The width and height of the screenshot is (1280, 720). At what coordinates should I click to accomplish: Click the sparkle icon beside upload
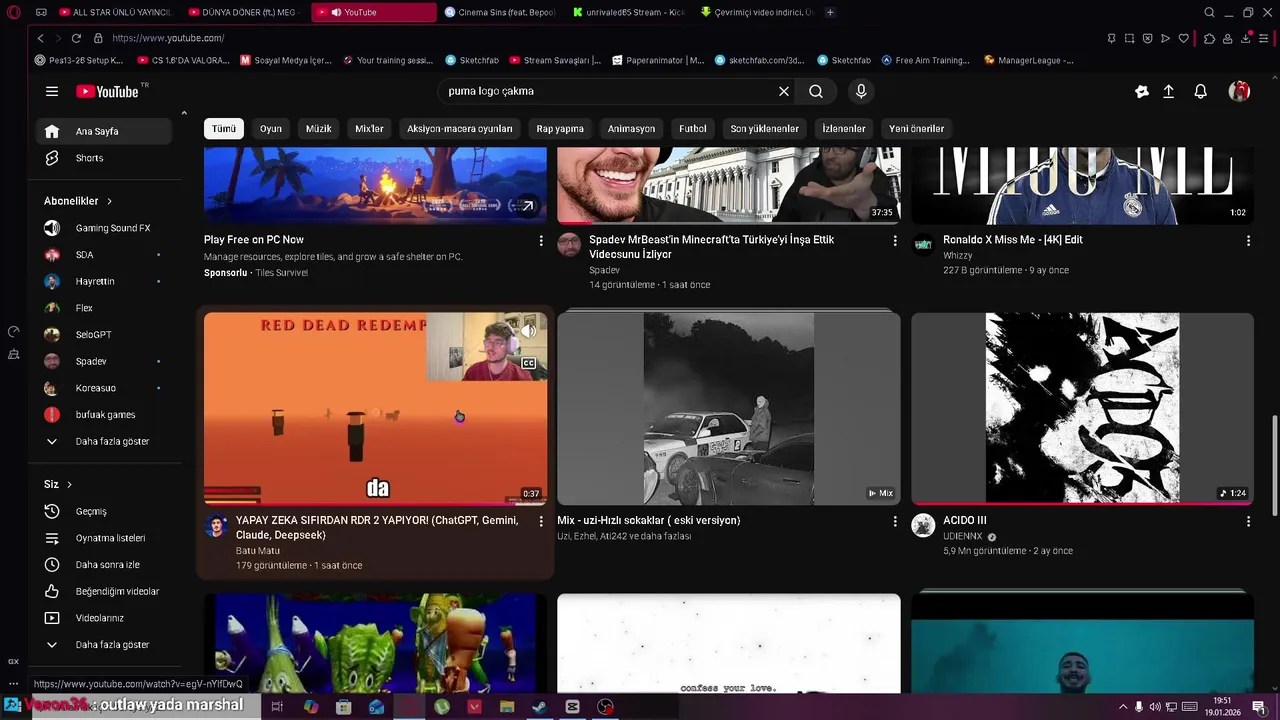click(x=1142, y=91)
